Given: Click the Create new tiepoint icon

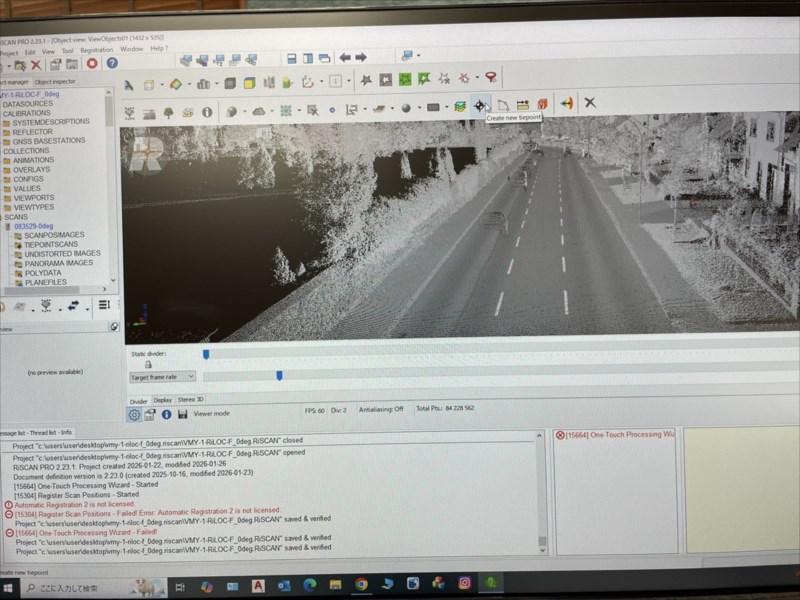Looking at the screenshot, I should [481, 105].
